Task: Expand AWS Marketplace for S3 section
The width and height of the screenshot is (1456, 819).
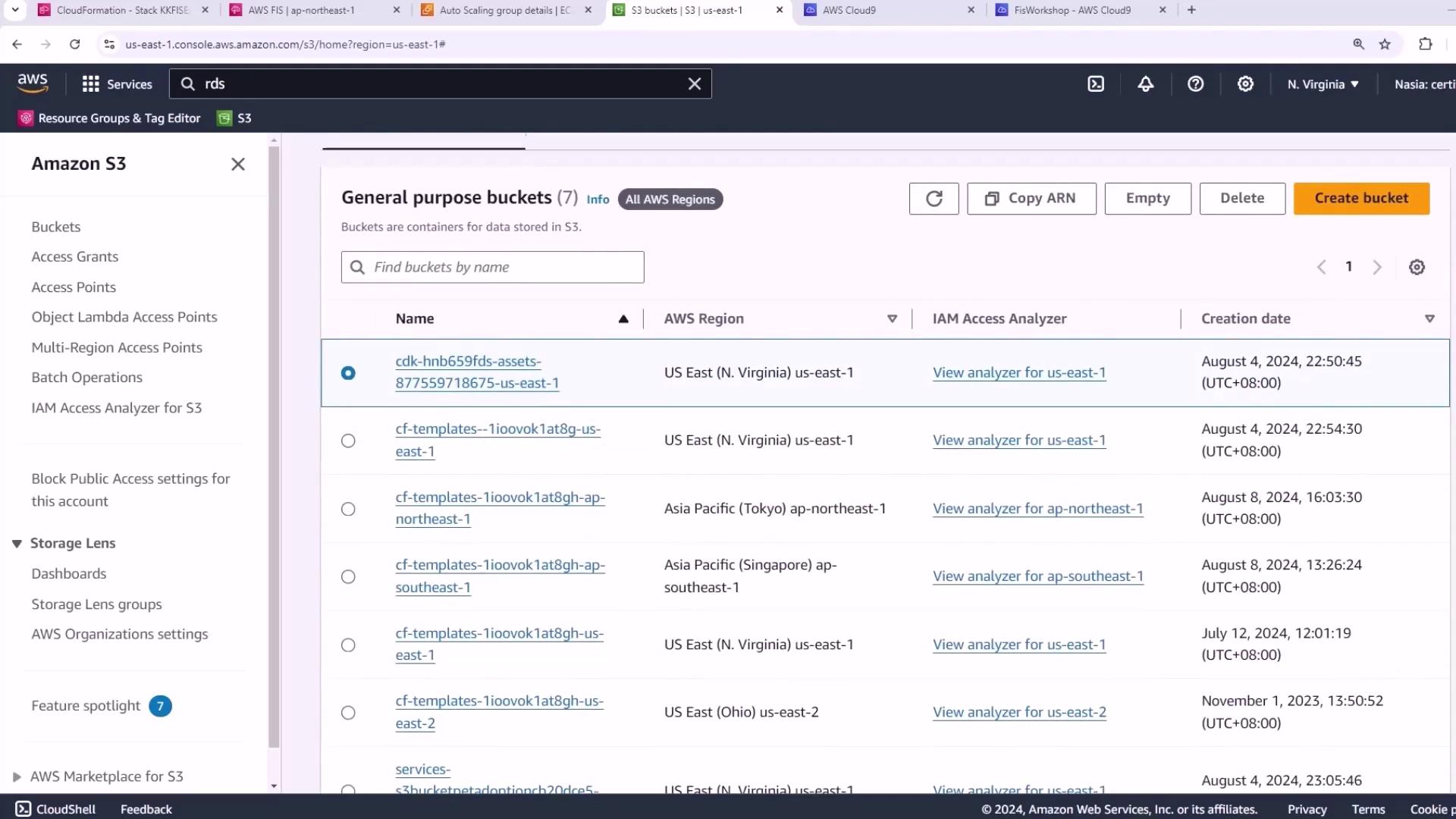Action: point(17,777)
